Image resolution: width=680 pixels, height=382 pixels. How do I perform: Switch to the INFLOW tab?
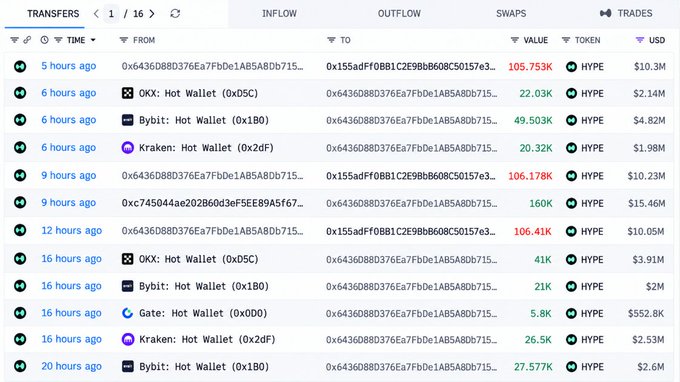click(279, 13)
